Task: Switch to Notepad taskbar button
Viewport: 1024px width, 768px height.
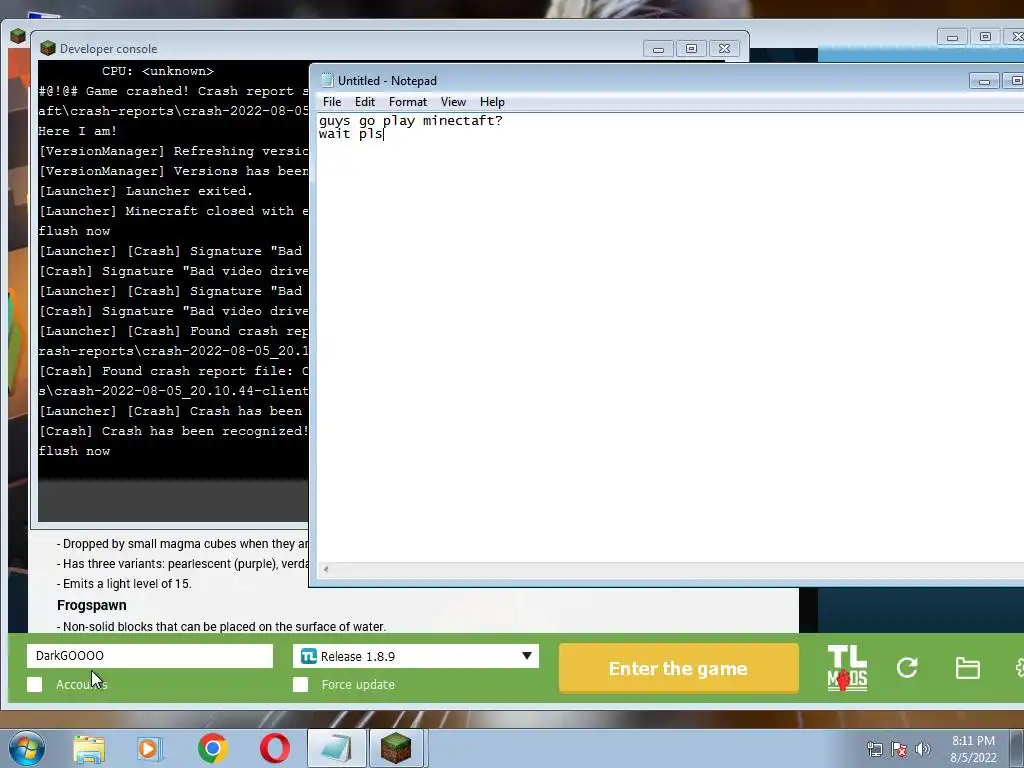Action: pos(336,748)
